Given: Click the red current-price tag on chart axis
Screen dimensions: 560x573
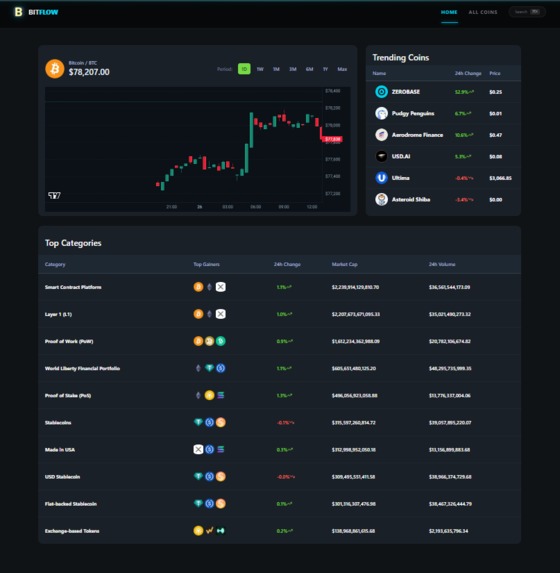Looking at the screenshot, I should 333,139.
